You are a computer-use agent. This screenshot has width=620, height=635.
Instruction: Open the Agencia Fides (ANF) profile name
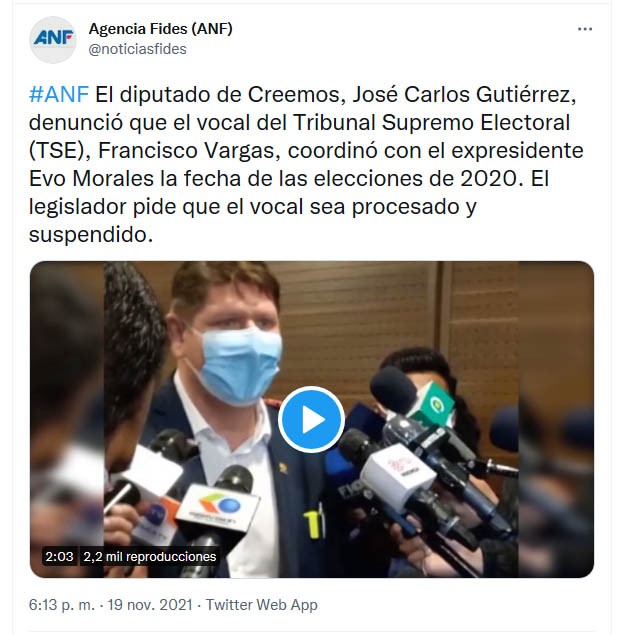(161, 29)
